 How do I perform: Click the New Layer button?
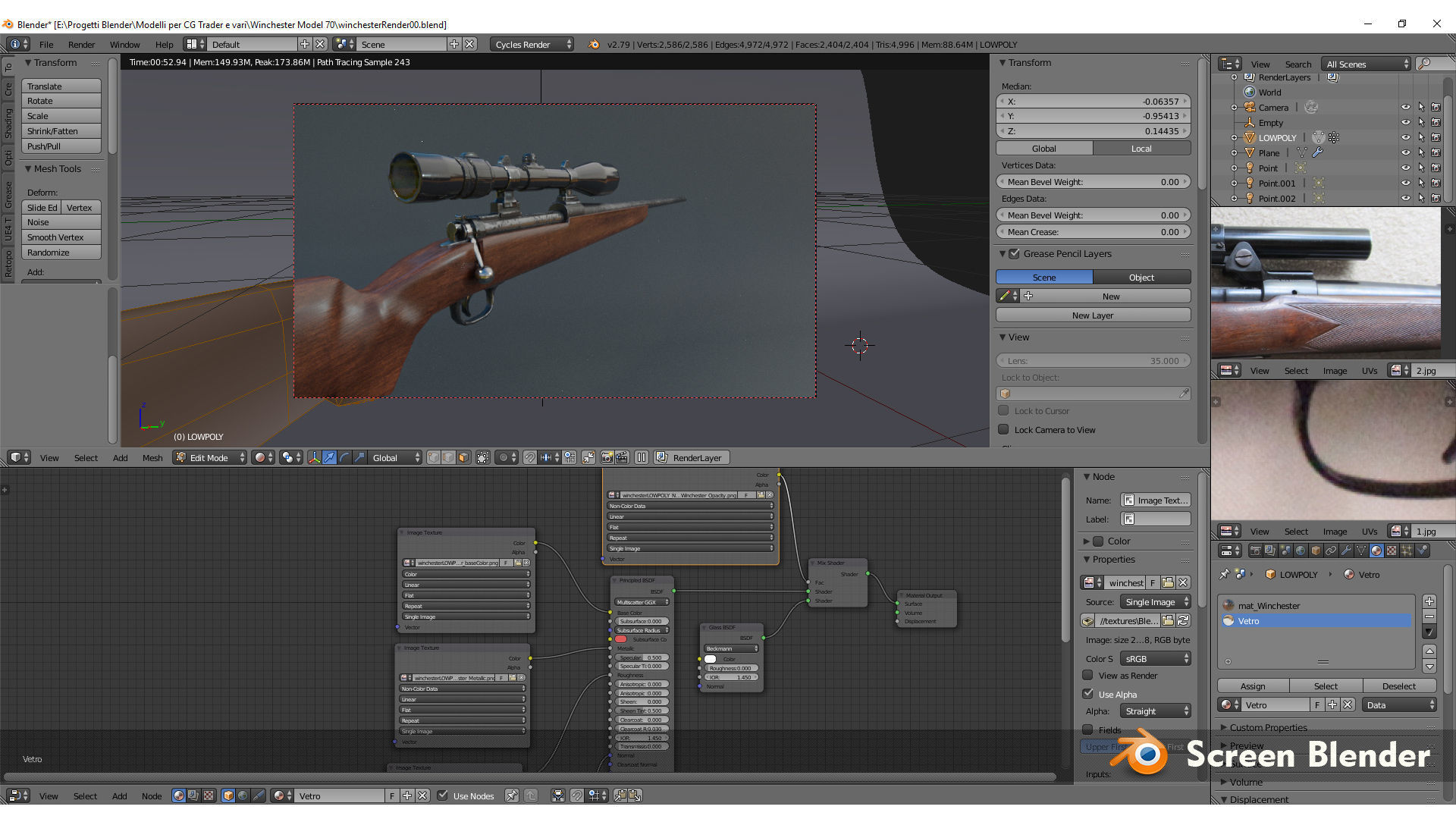pyautogui.click(x=1093, y=315)
